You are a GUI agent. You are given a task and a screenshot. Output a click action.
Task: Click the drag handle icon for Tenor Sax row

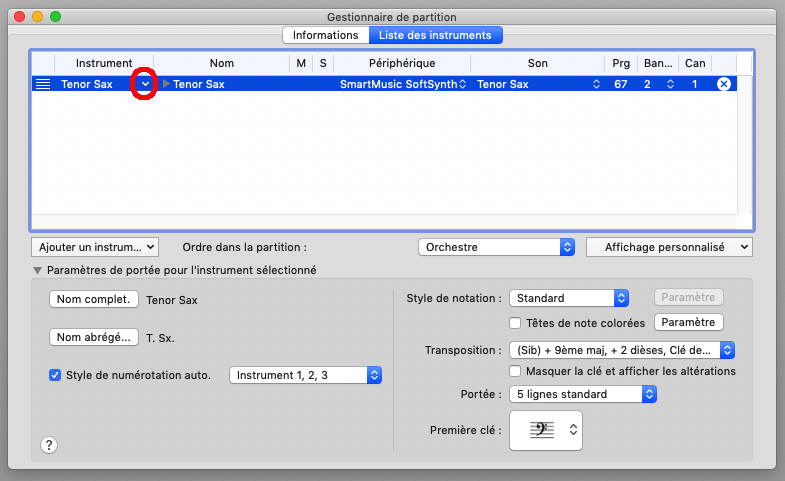[42, 85]
